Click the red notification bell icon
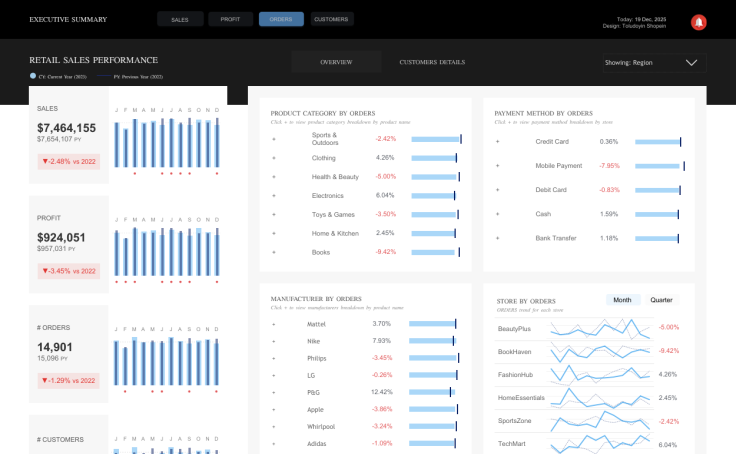This screenshot has height=454, width=736. coord(698,21)
